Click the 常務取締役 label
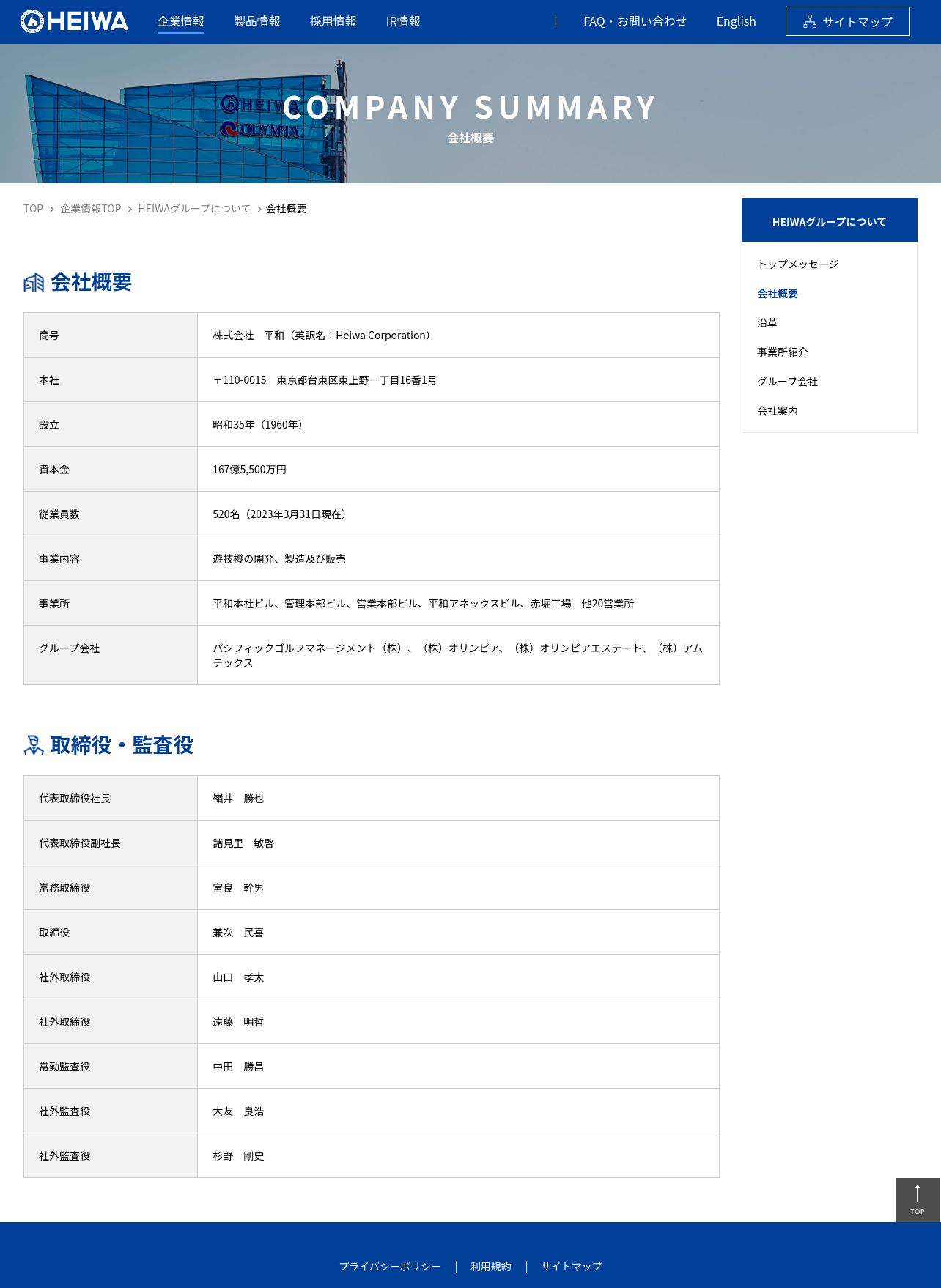The image size is (941, 1288). 64,888
